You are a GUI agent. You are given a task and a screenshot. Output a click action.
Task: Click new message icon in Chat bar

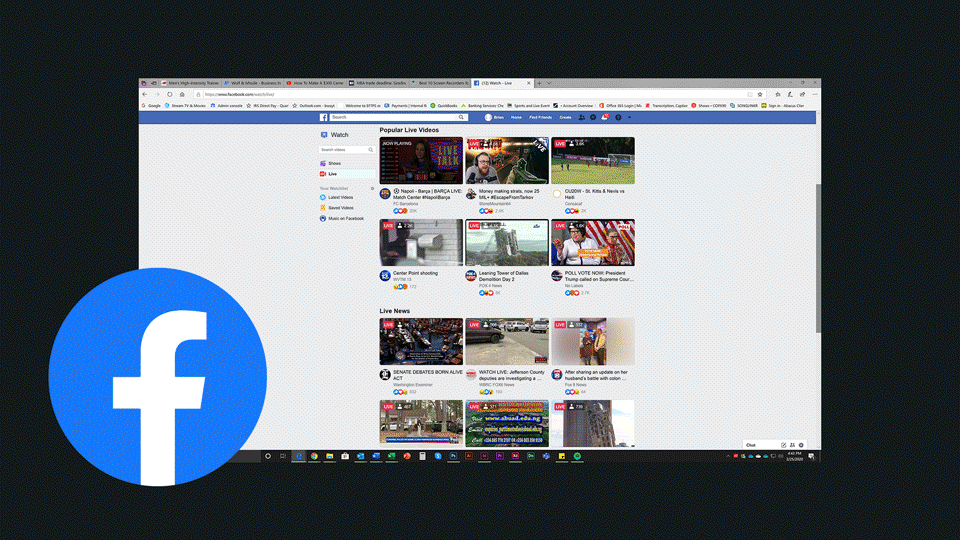pos(784,445)
